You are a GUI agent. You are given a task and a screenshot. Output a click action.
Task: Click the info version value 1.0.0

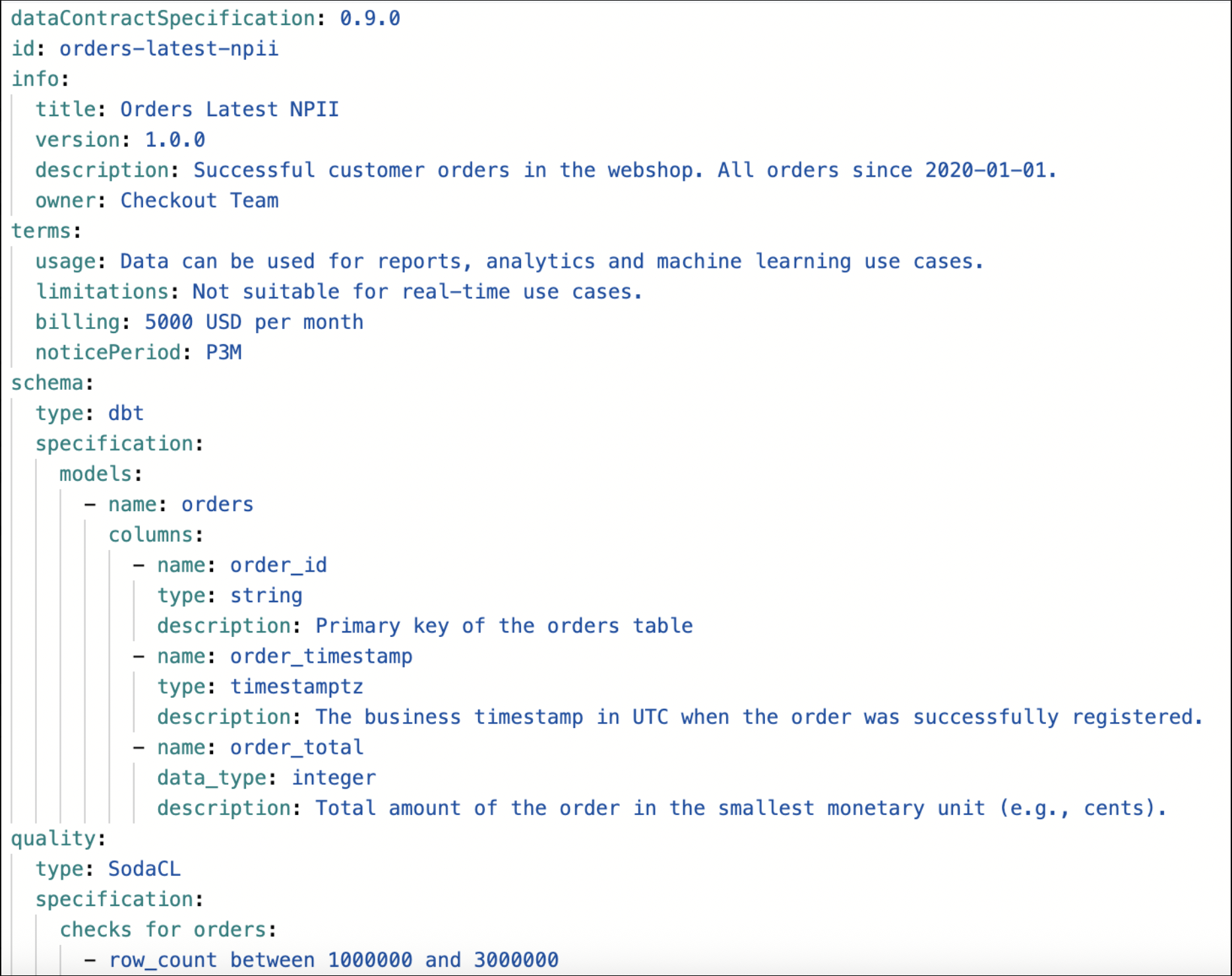[175, 140]
